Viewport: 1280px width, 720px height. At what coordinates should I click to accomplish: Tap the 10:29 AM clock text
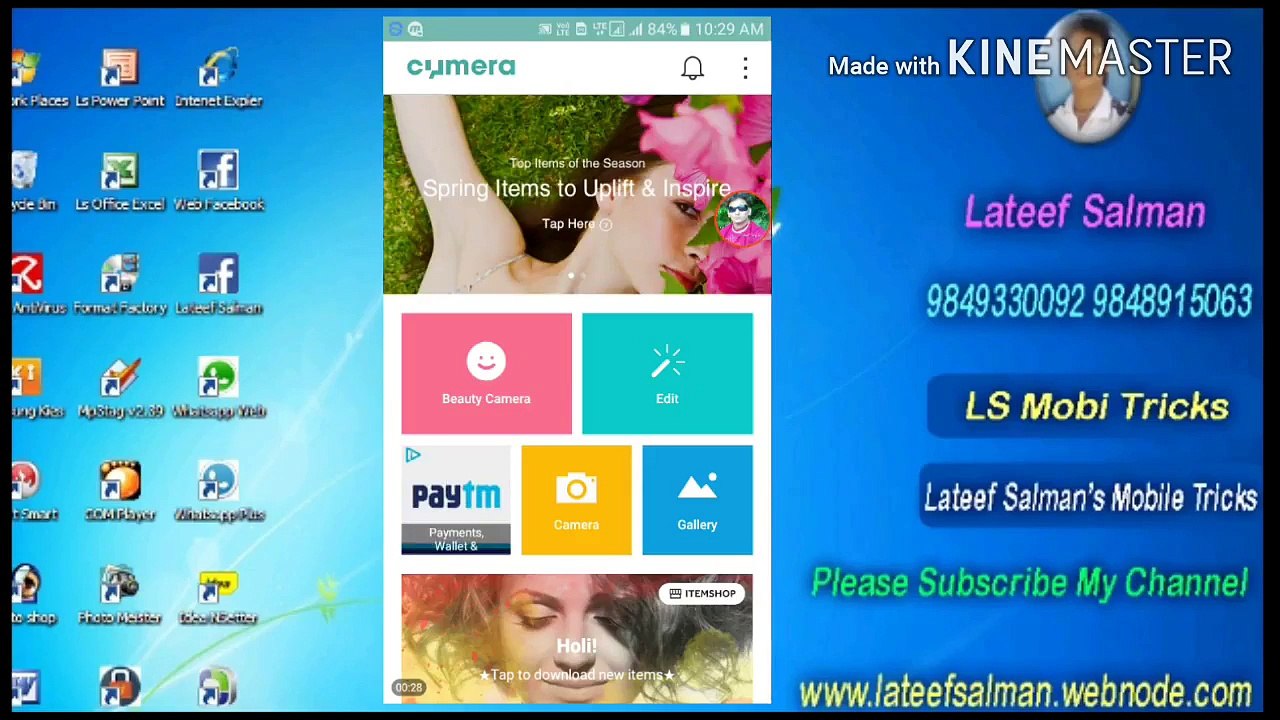[729, 30]
